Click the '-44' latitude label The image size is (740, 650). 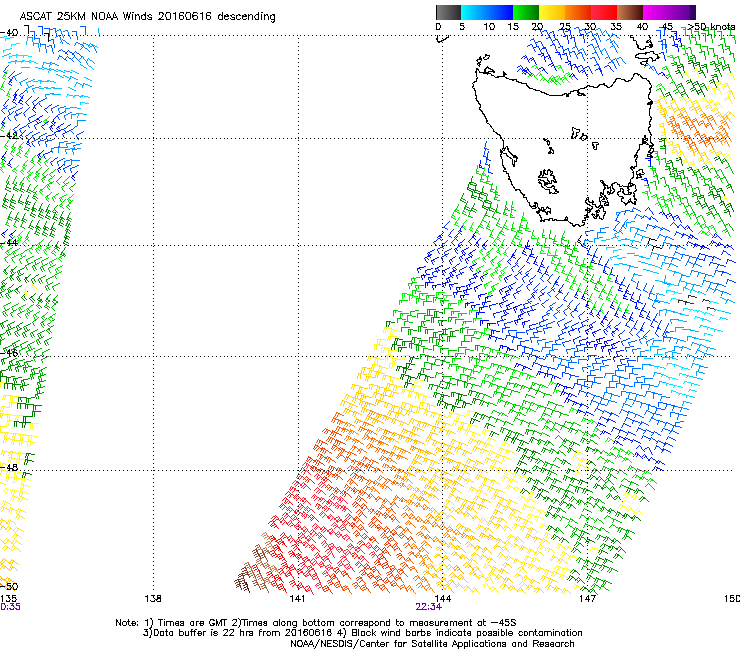pos(9,242)
